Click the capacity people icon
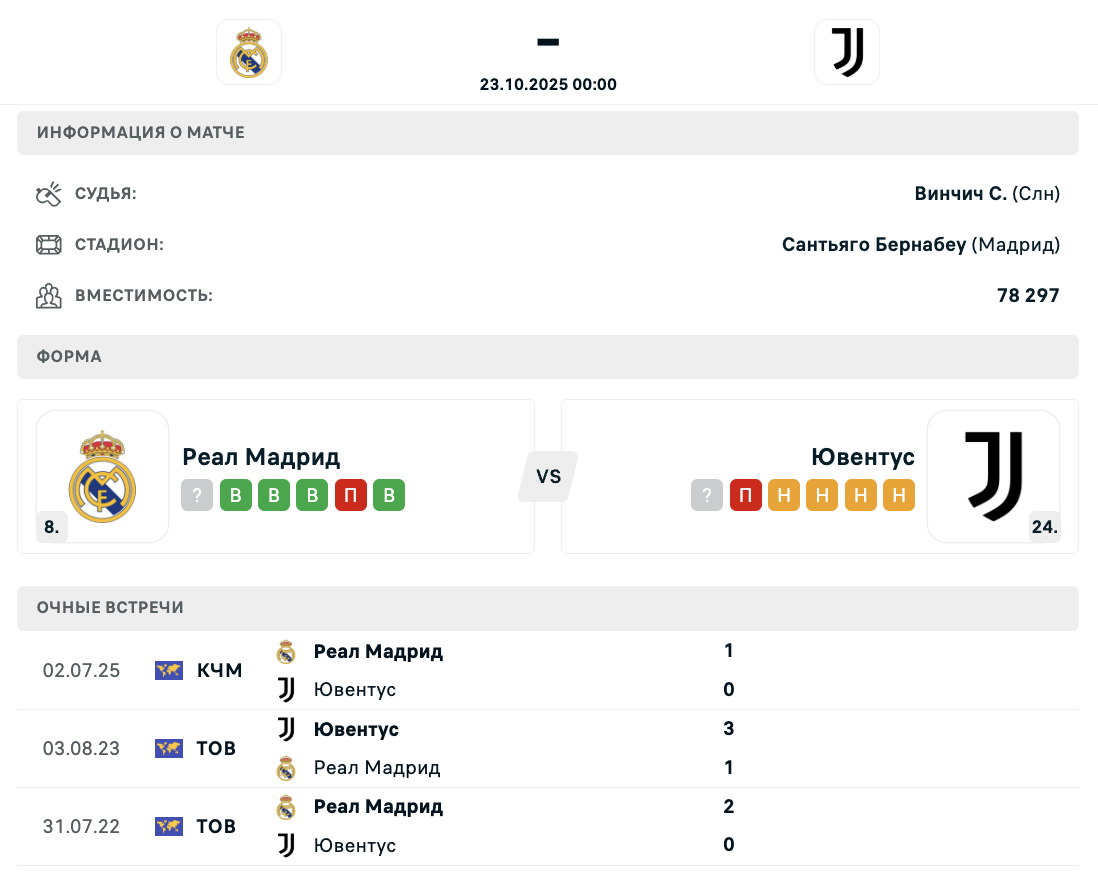The width and height of the screenshot is (1098, 874). (x=49, y=296)
